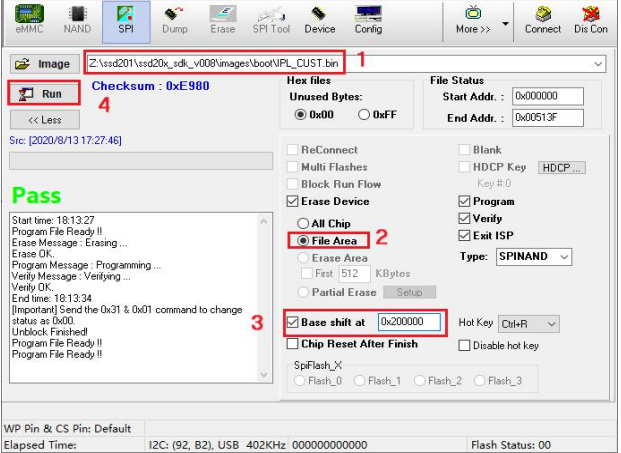
Task: Click the Run button
Action: [x=44, y=94]
